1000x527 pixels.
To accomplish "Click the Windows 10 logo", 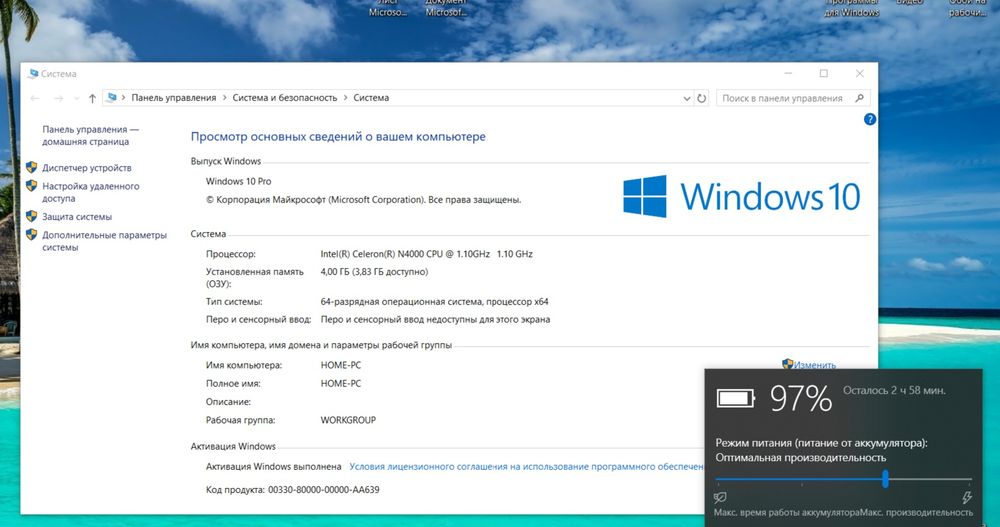I will (x=742, y=196).
